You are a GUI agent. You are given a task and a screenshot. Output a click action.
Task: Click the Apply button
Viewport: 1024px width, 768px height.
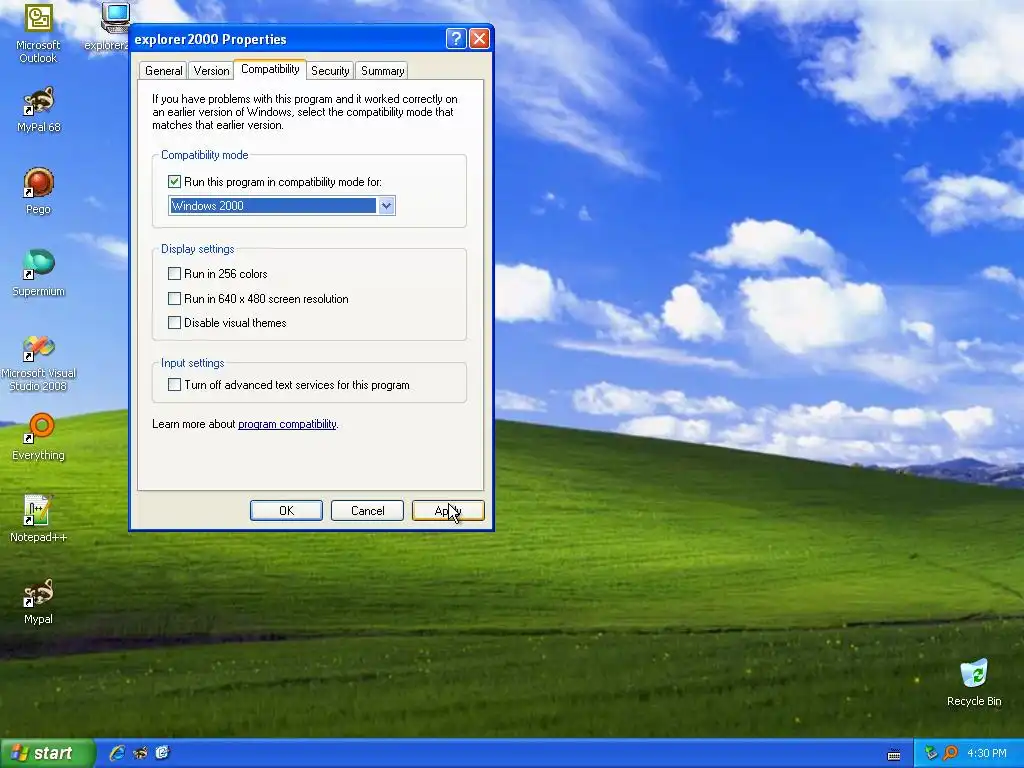pos(448,511)
